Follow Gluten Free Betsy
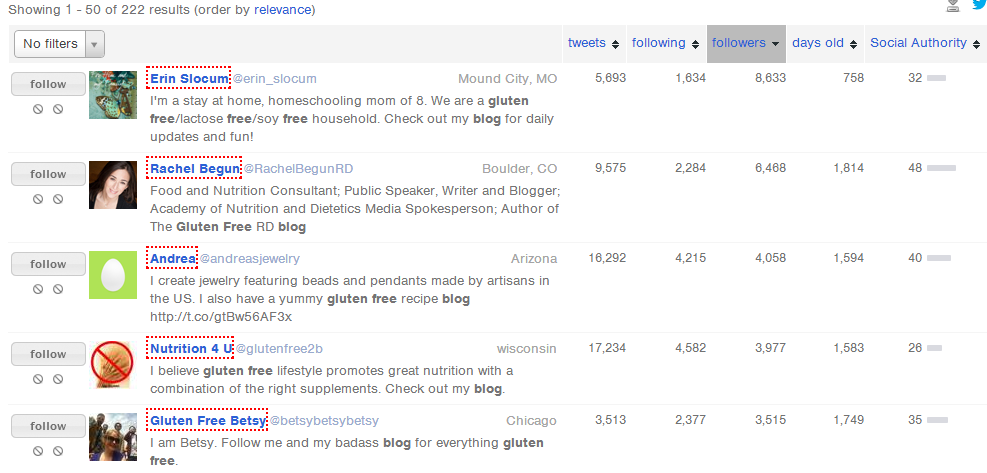The image size is (987, 473). [x=48, y=426]
